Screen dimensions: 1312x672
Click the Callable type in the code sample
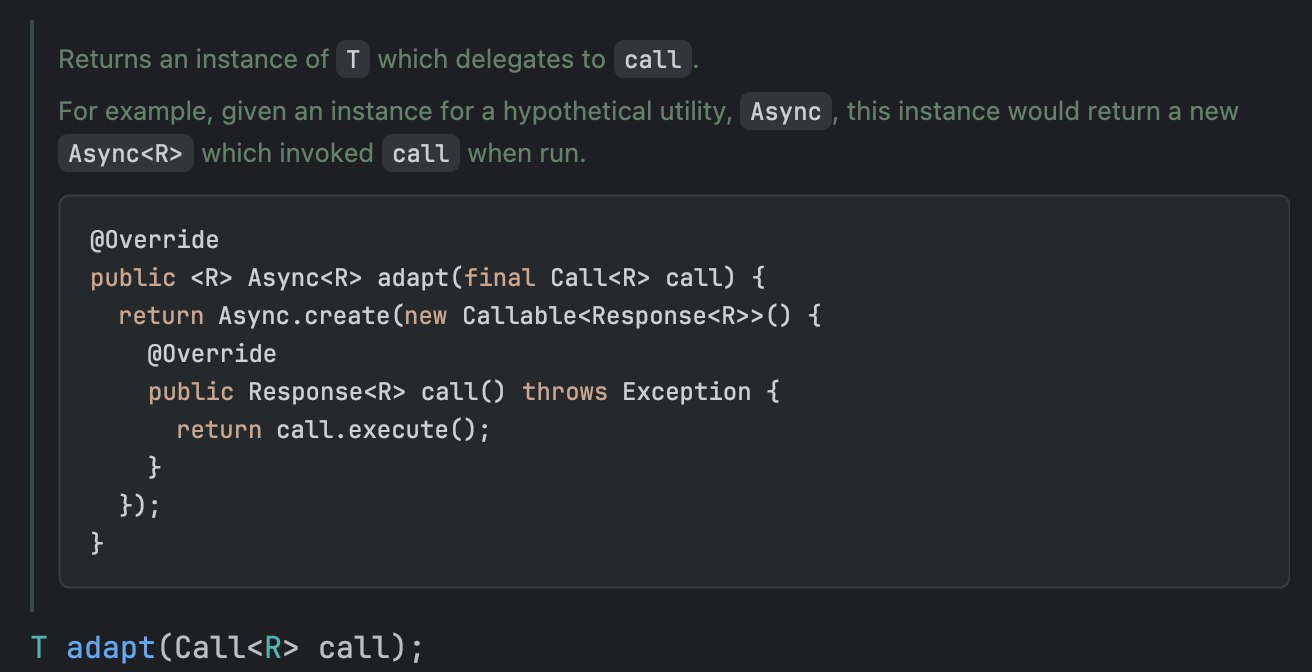(x=520, y=316)
